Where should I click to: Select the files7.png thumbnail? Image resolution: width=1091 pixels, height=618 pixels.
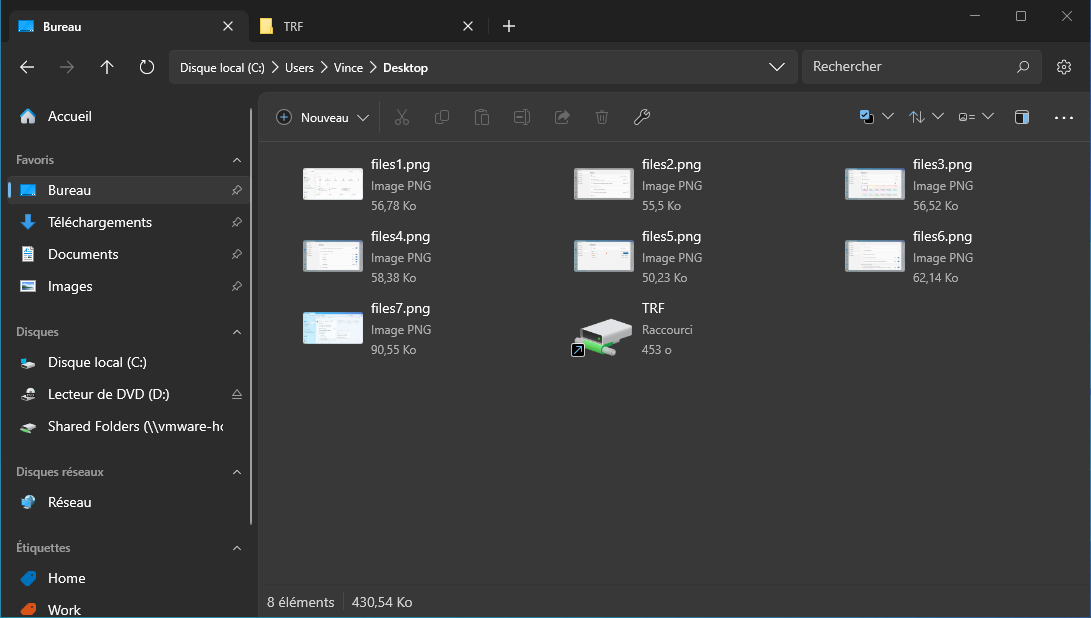[333, 328]
